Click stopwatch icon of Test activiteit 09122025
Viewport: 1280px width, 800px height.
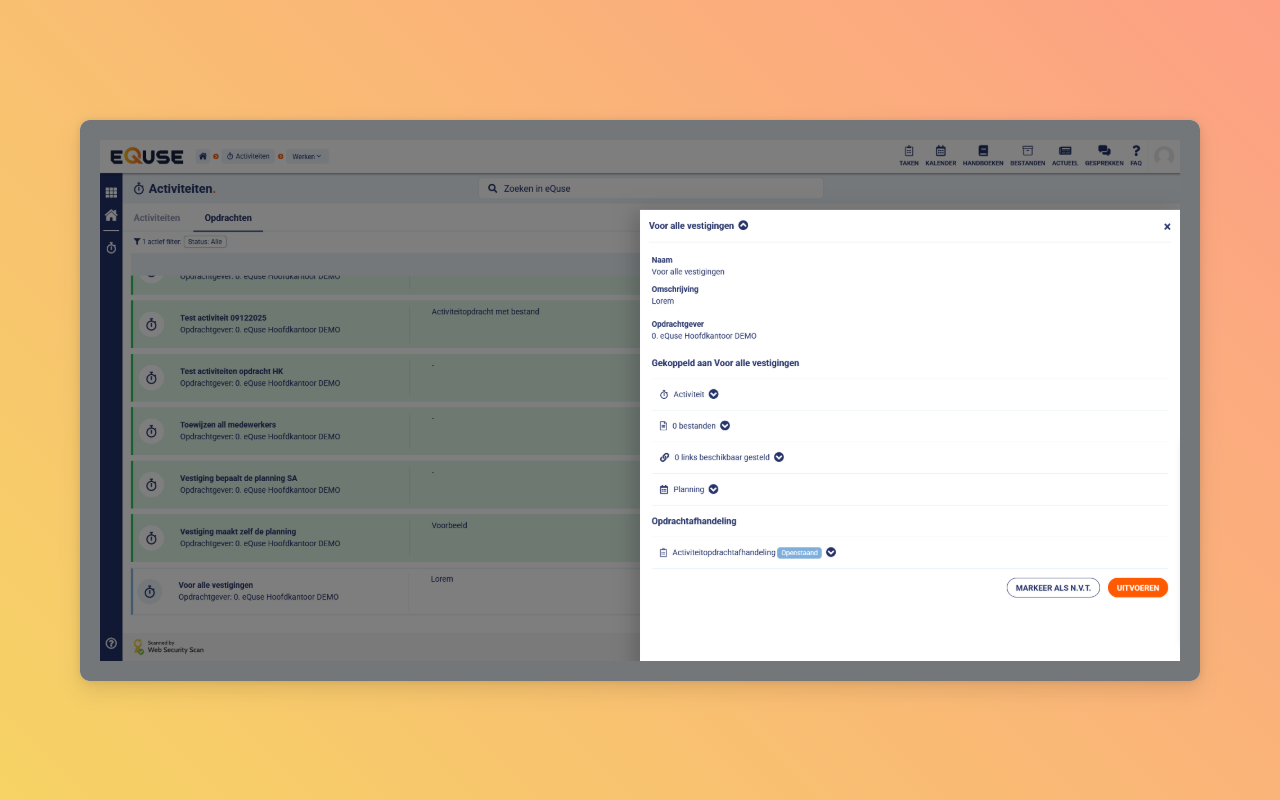click(151, 324)
